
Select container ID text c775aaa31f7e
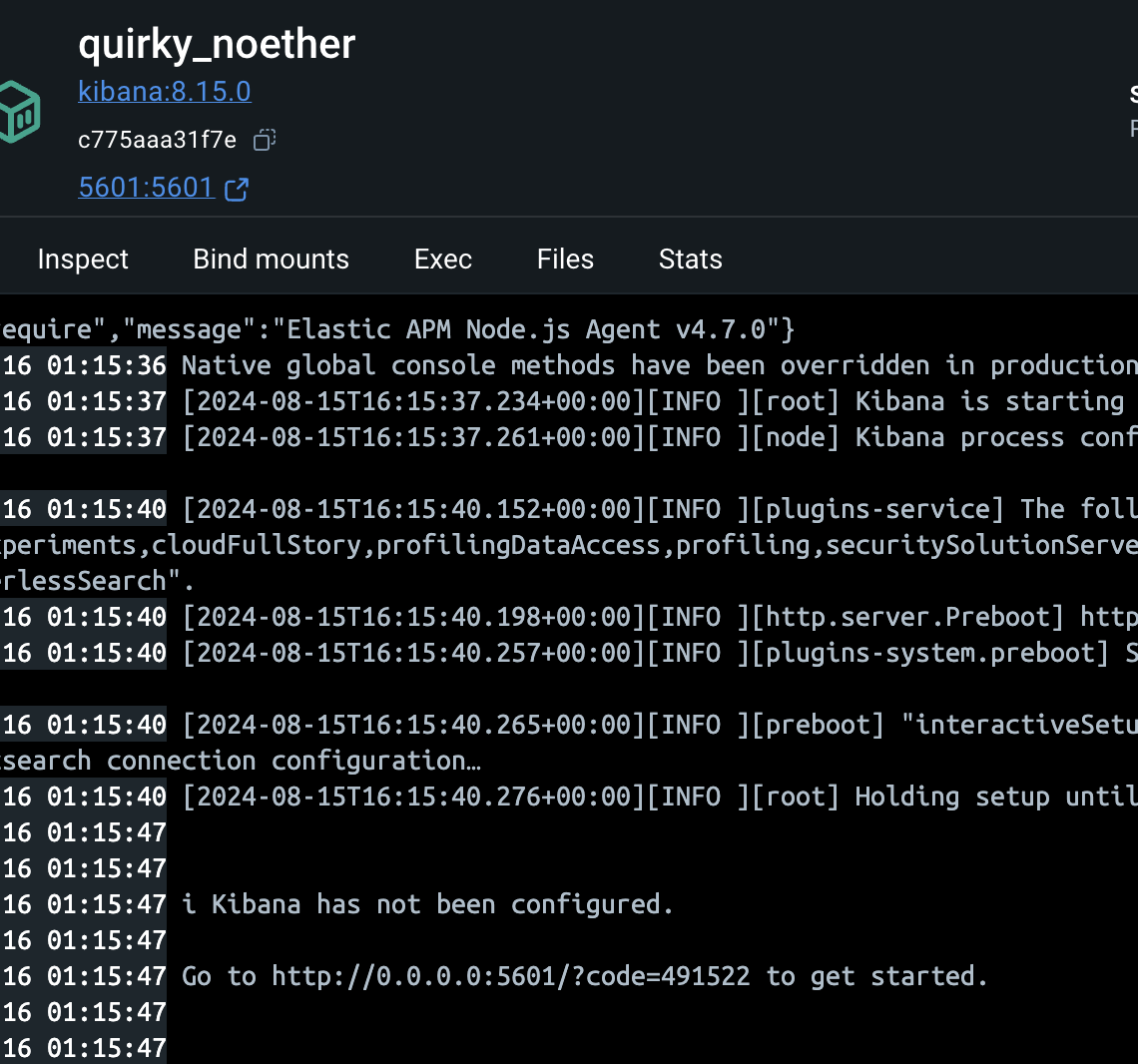click(158, 140)
